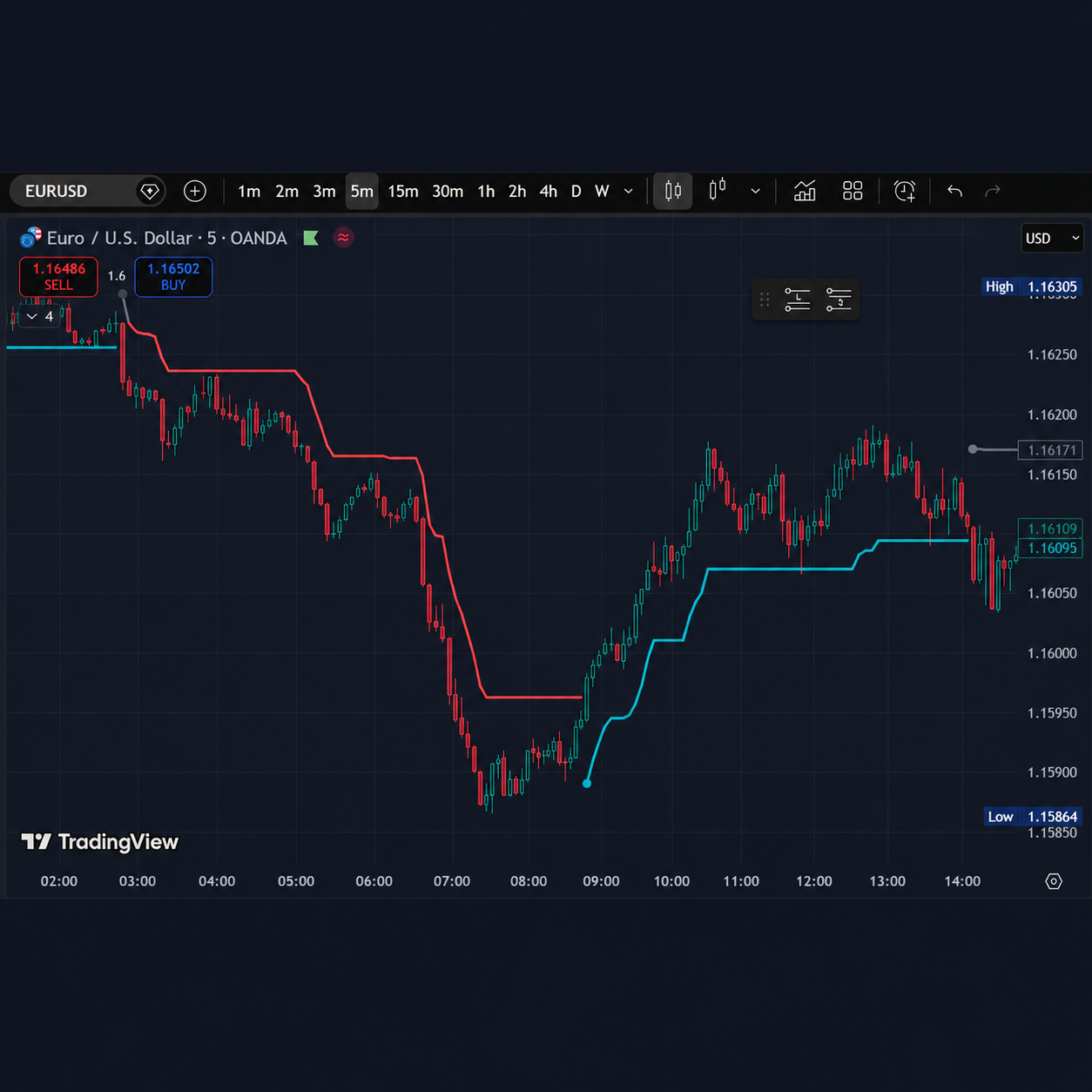The height and width of the screenshot is (1092, 1092).
Task: Undo last action arrow
Action: [954, 191]
